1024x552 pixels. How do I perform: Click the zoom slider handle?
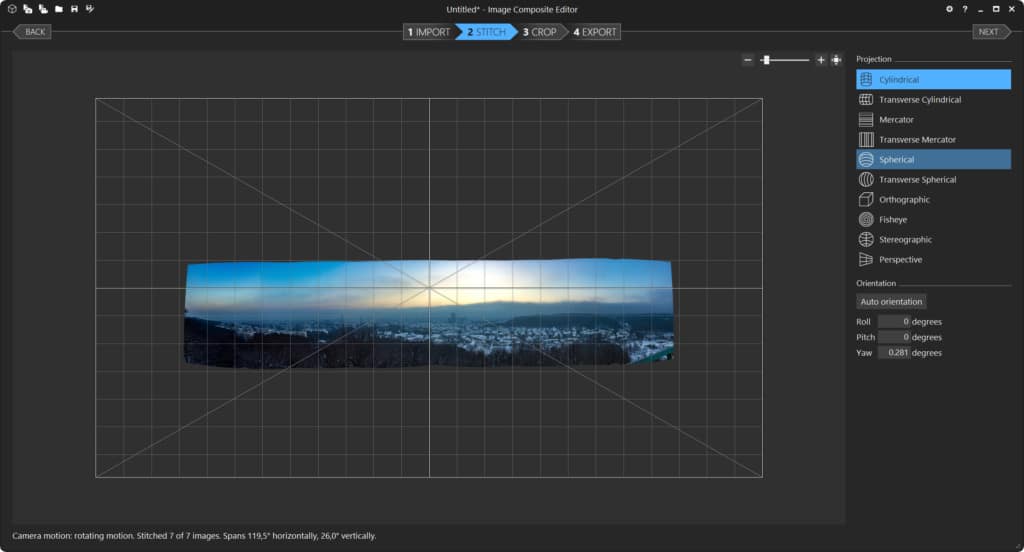[x=766, y=60]
